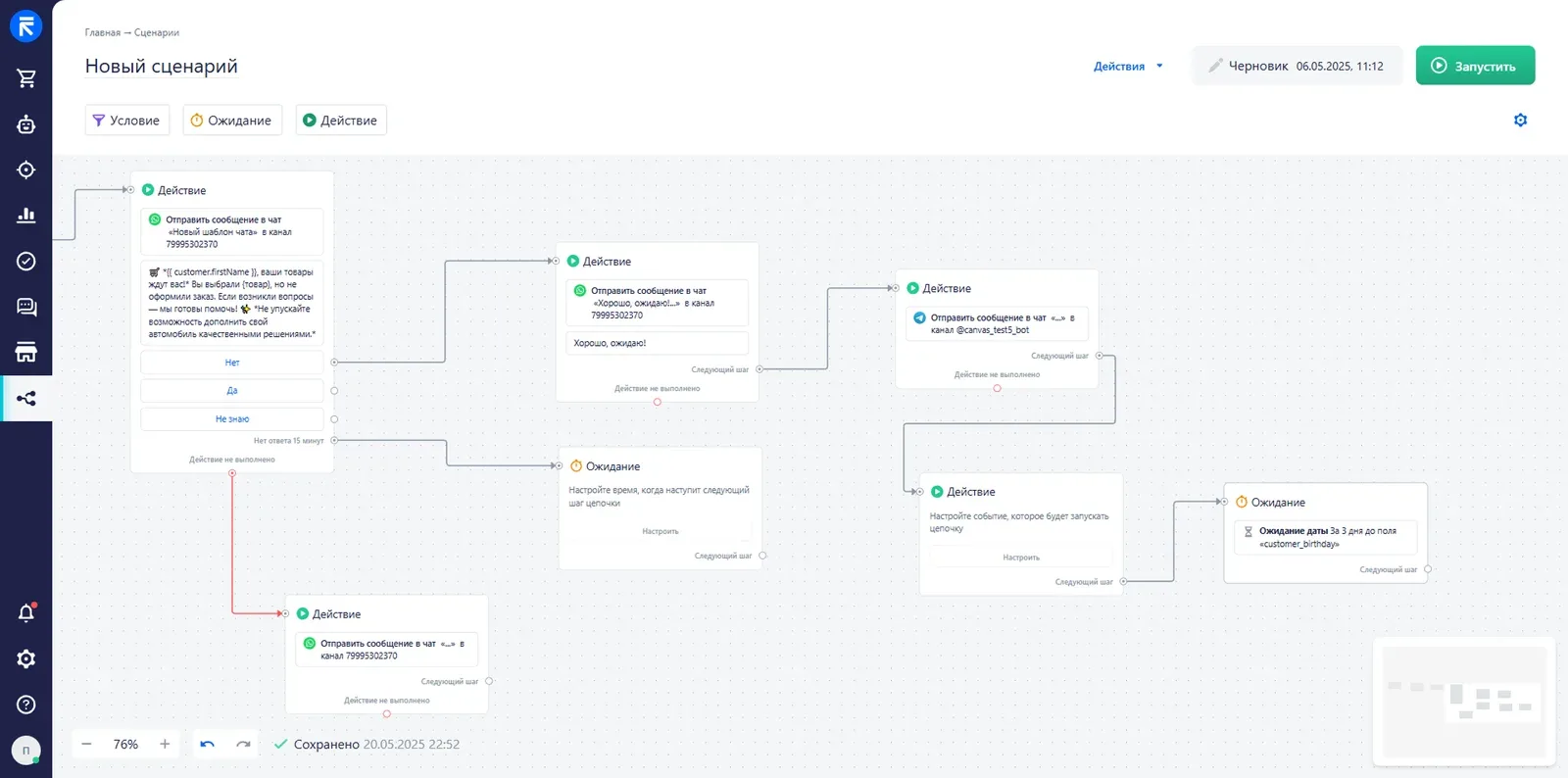Image resolution: width=1568 pixels, height=778 pixels.
Task: Go to "Сценарии" in the breadcrumbs
Action: [157, 32]
